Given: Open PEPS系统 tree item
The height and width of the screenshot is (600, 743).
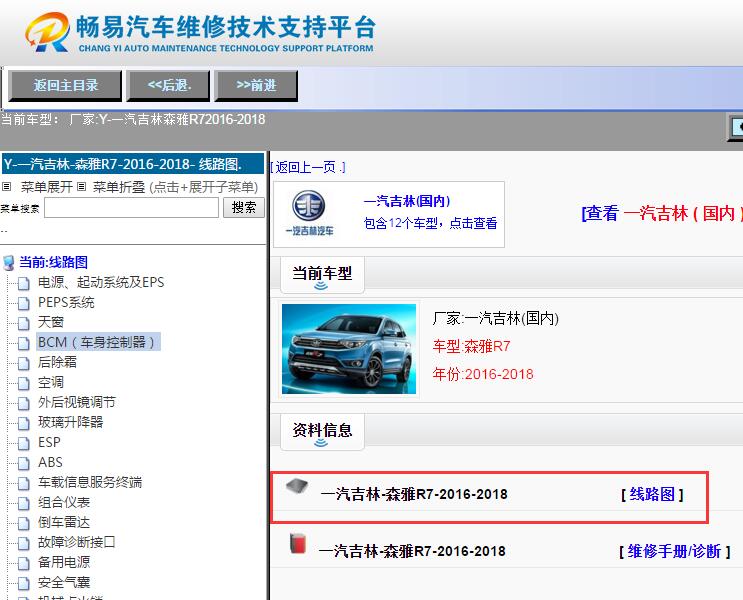Looking at the screenshot, I should 66,302.
